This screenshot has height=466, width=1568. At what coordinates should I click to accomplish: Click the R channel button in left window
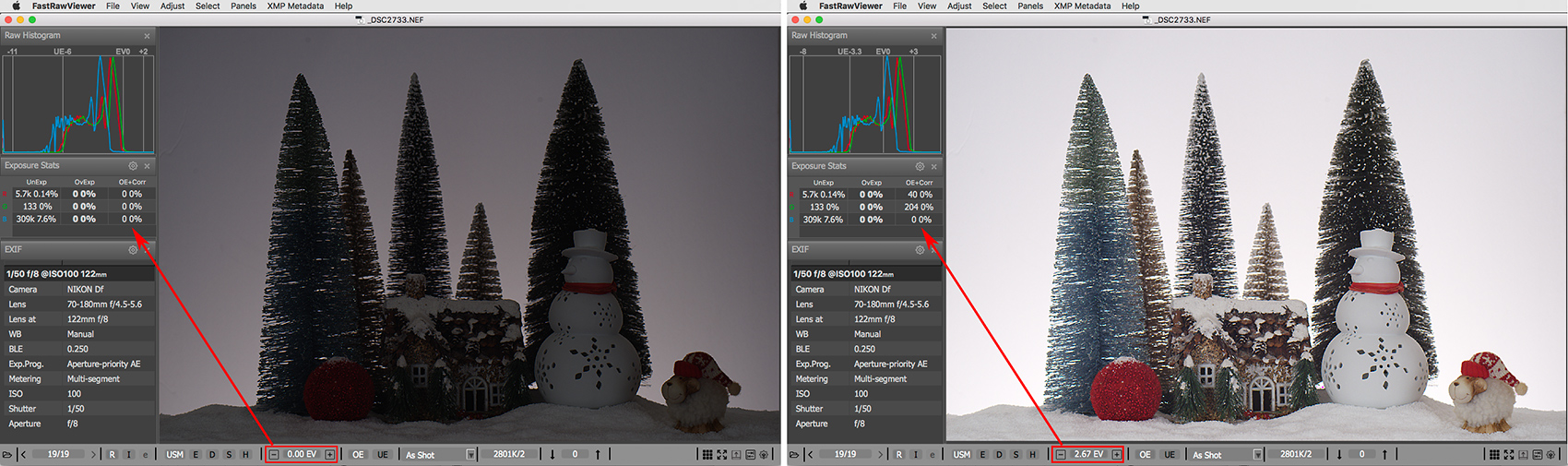113,455
